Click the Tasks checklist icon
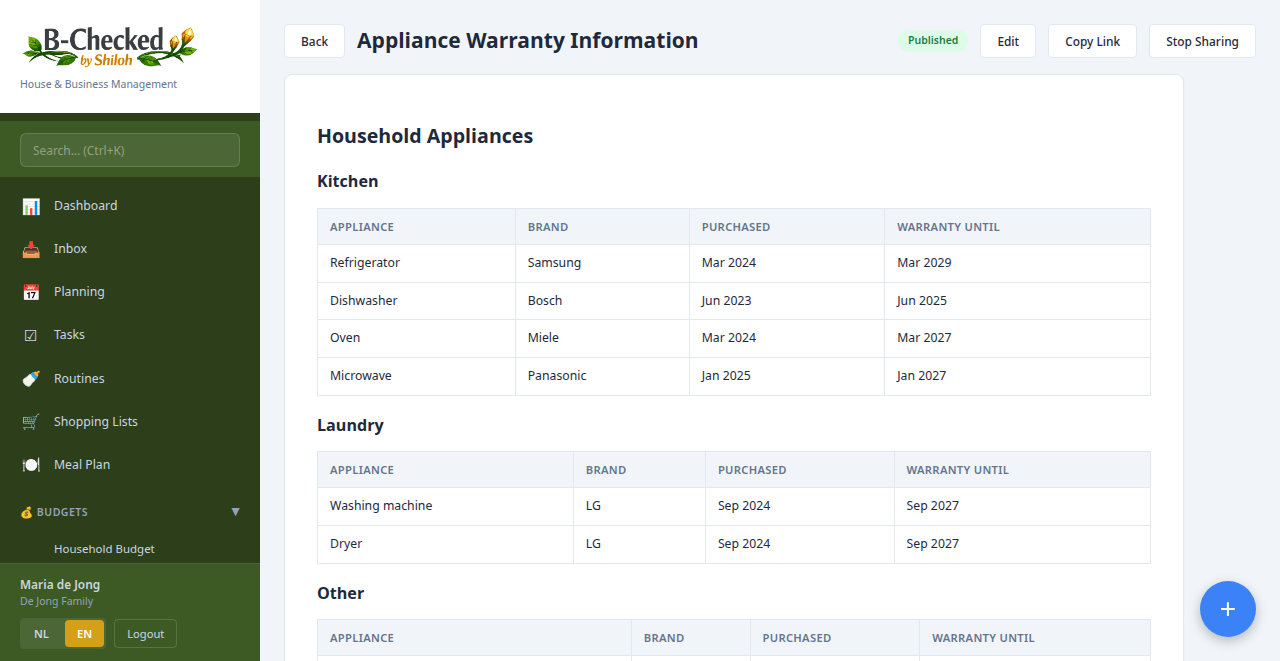 pyautogui.click(x=30, y=334)
